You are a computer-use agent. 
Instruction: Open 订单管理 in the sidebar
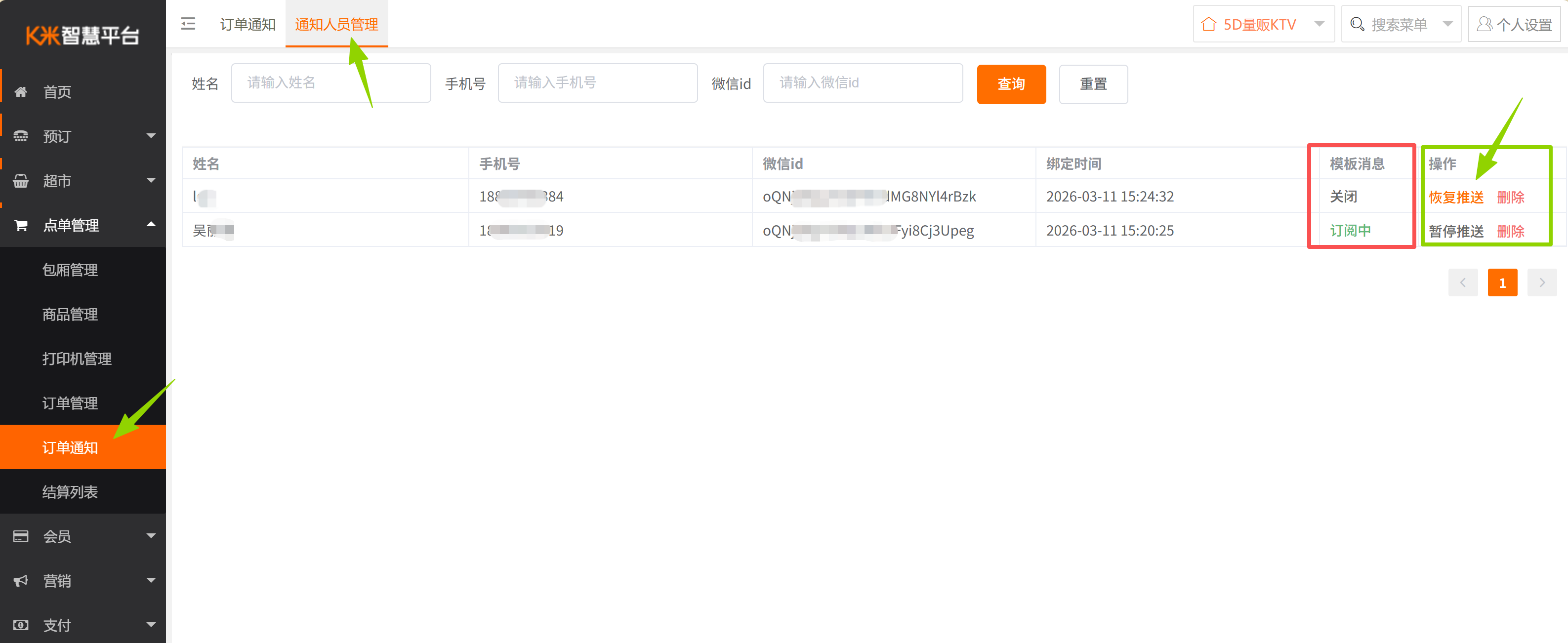(70, 403)
